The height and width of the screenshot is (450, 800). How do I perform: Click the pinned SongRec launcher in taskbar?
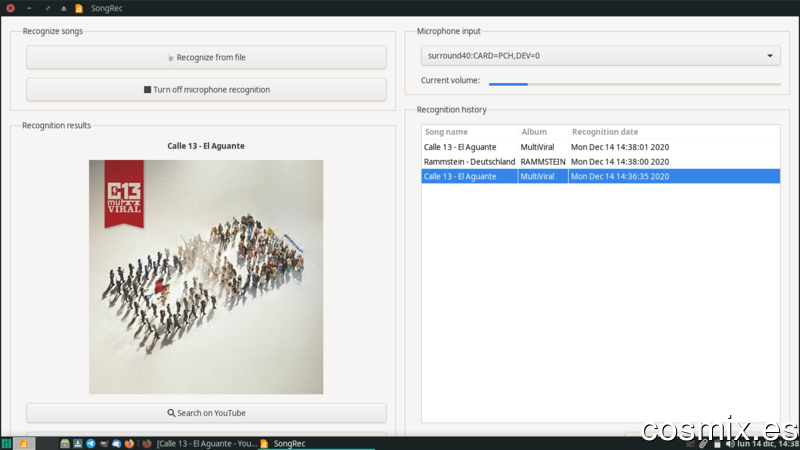tap(23, 443)
